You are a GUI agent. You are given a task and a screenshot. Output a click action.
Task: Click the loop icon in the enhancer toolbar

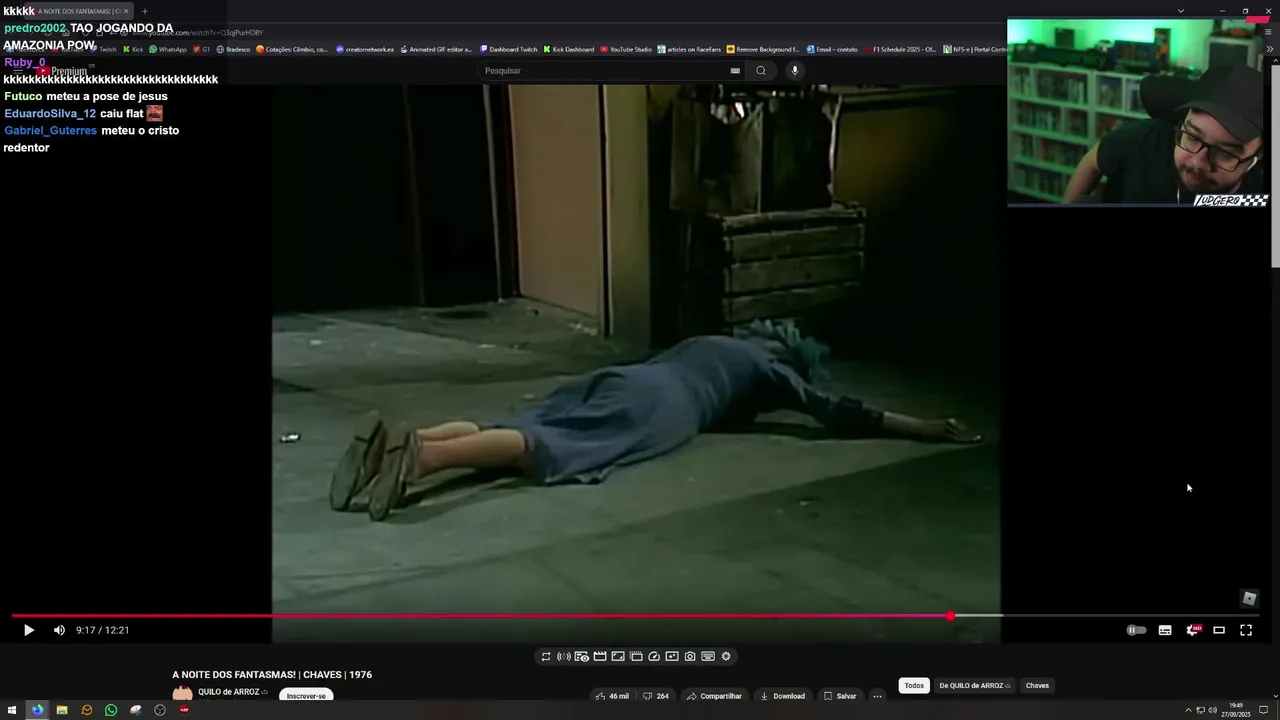[546, 657]
